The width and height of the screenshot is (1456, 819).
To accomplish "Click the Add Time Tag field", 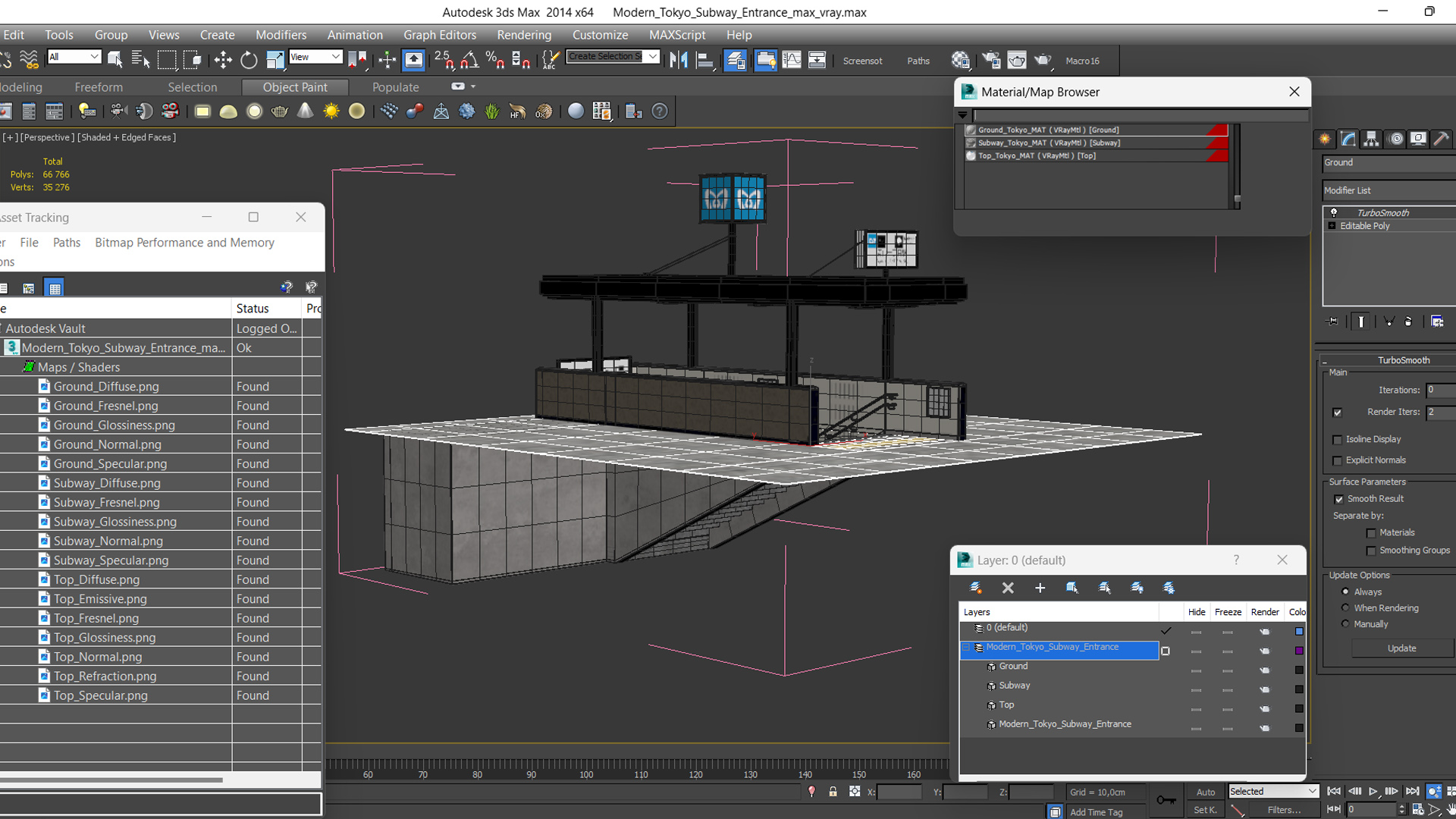I will pos(1097,812).
